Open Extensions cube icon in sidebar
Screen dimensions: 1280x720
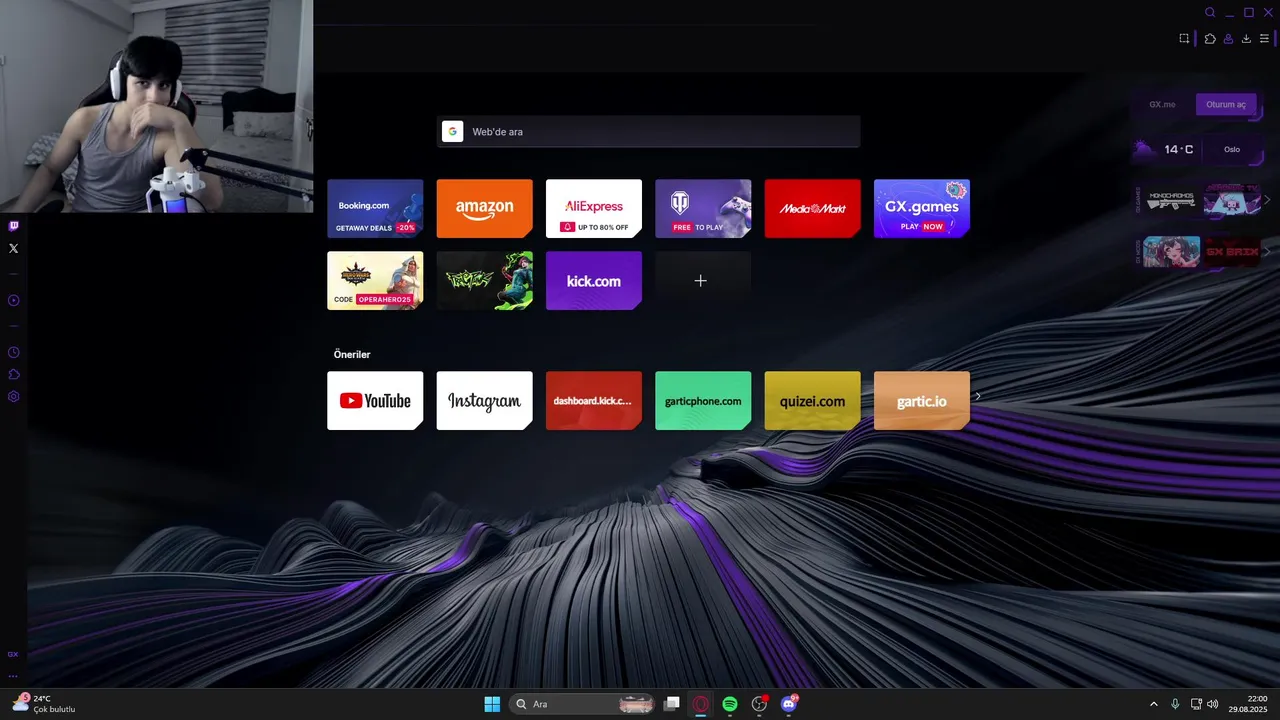click(13, 374)
